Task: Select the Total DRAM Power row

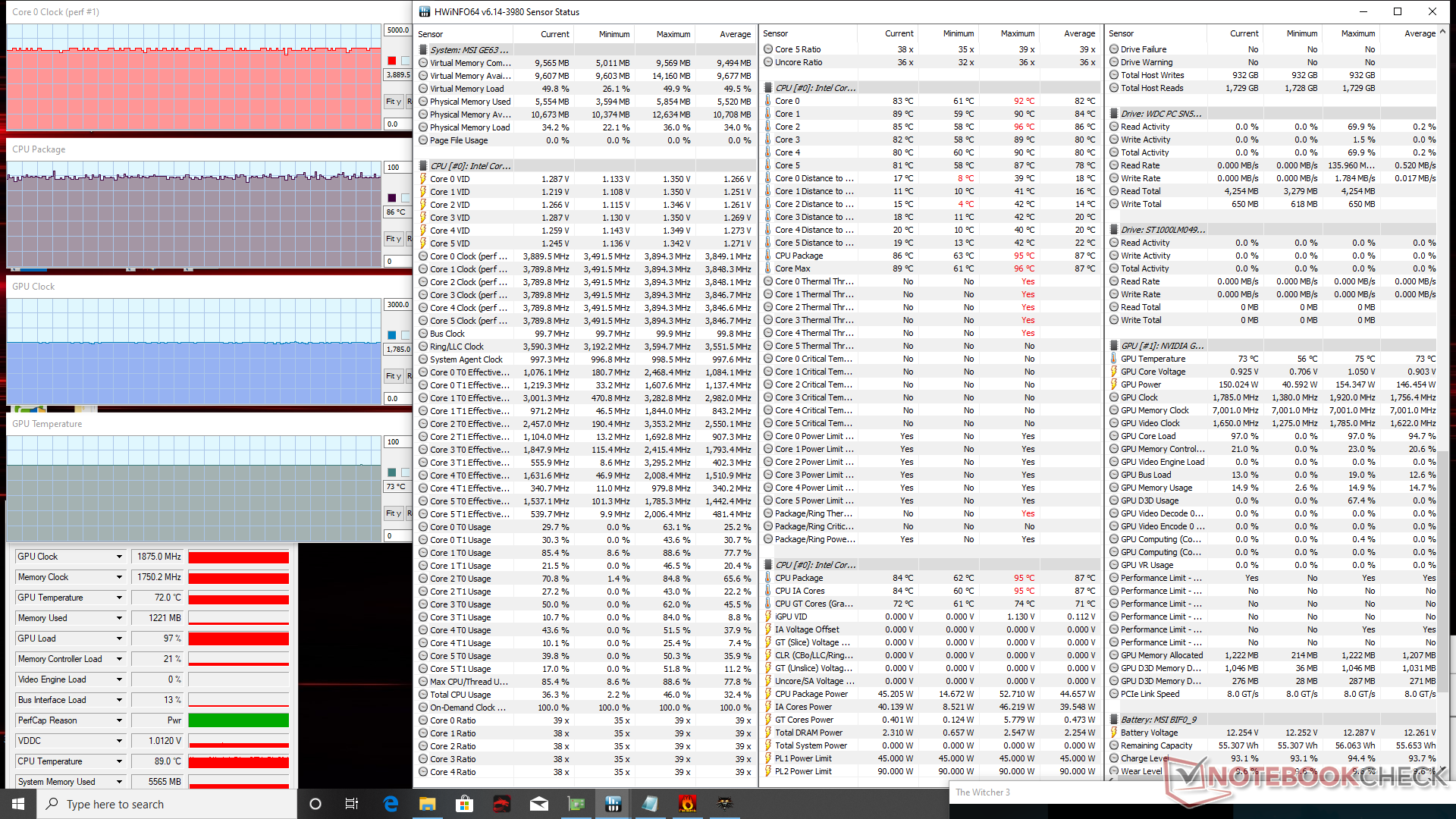Action: coord(930,733)
